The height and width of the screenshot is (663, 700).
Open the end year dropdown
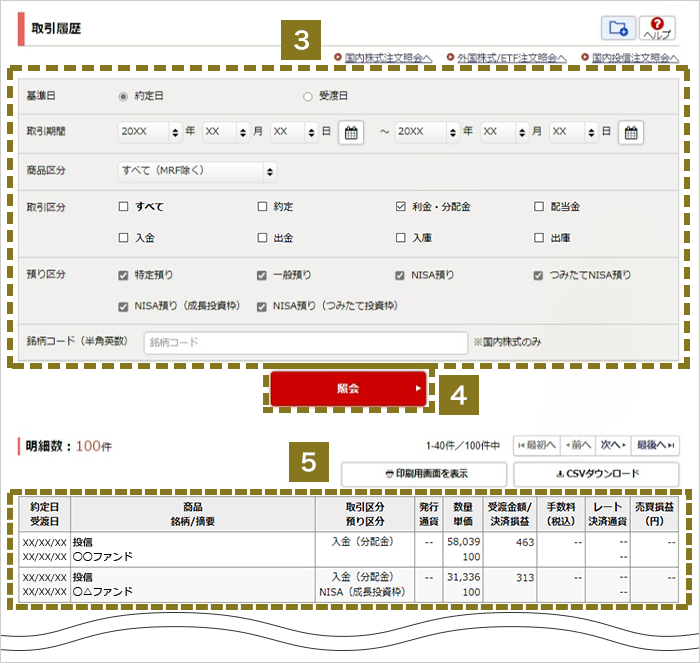click(x=427, y=132)
